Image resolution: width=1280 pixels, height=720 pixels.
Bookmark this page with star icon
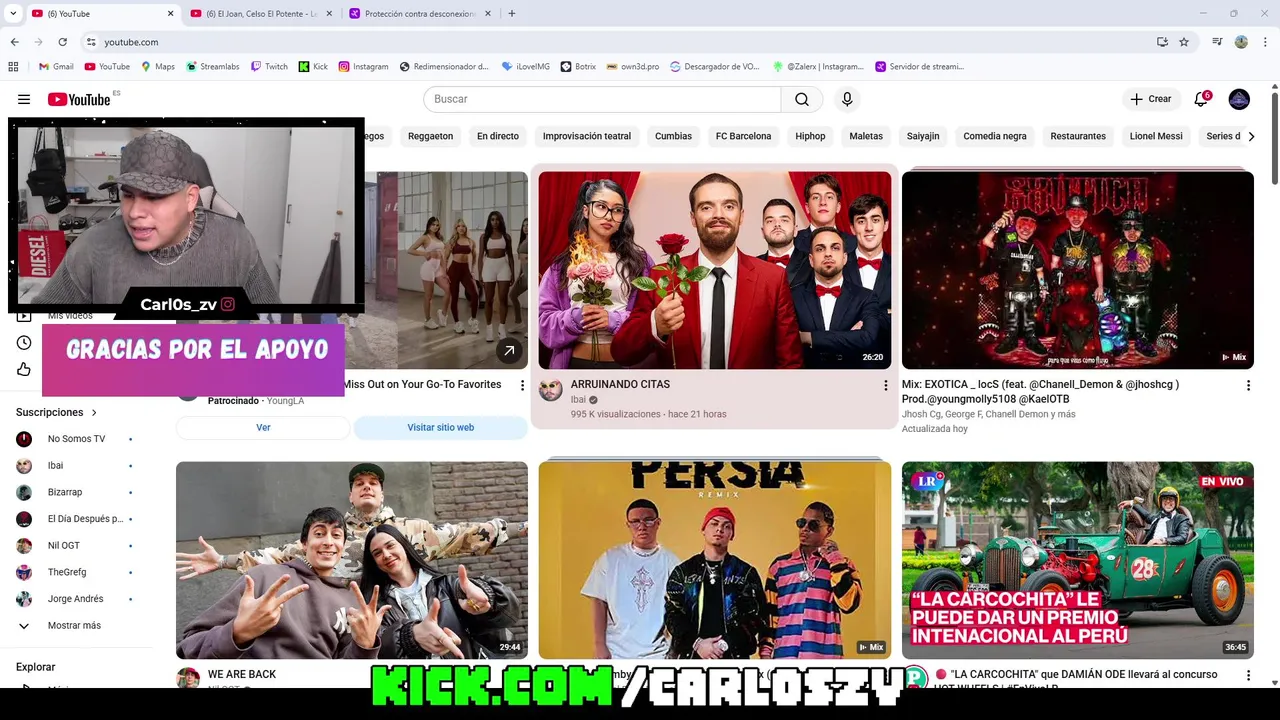[x=1184, y=42]
